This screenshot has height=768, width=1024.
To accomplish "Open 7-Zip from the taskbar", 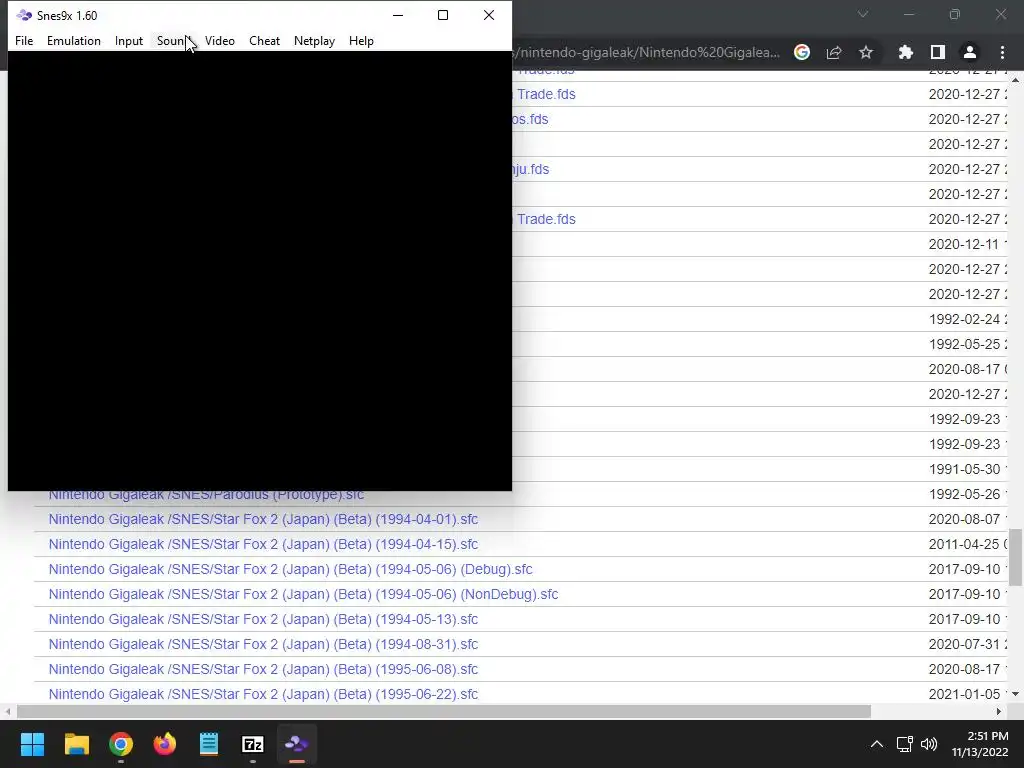I will [x=253, y=744].
